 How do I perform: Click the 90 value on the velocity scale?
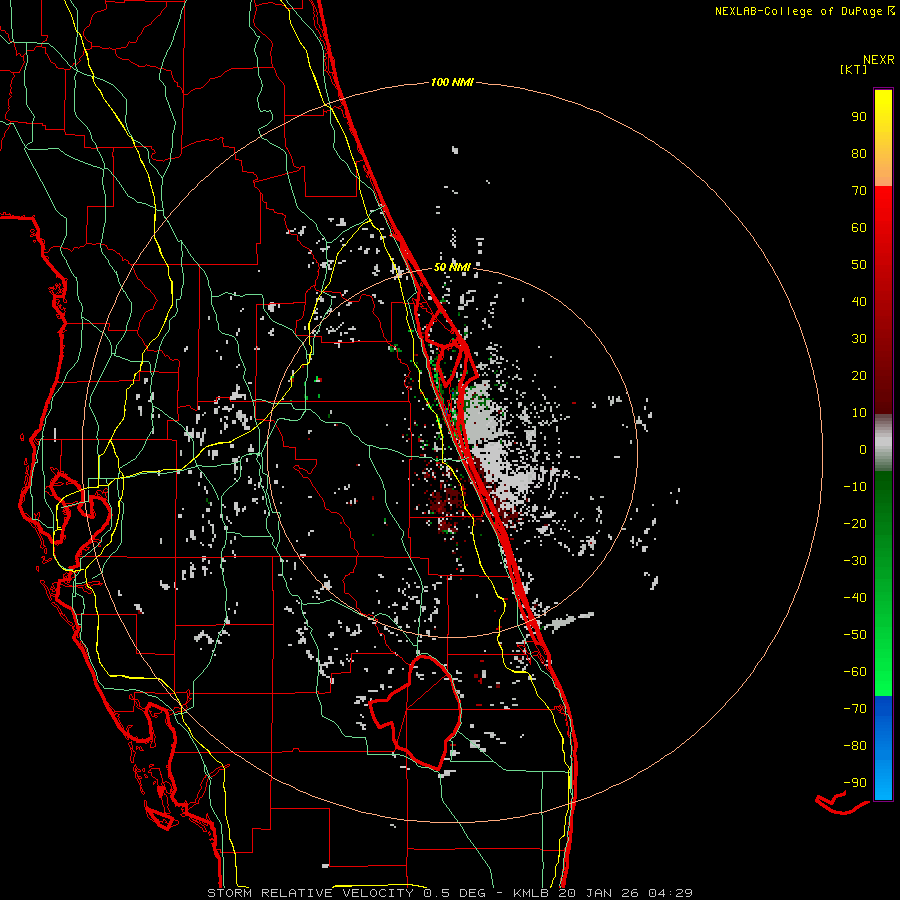859,117
